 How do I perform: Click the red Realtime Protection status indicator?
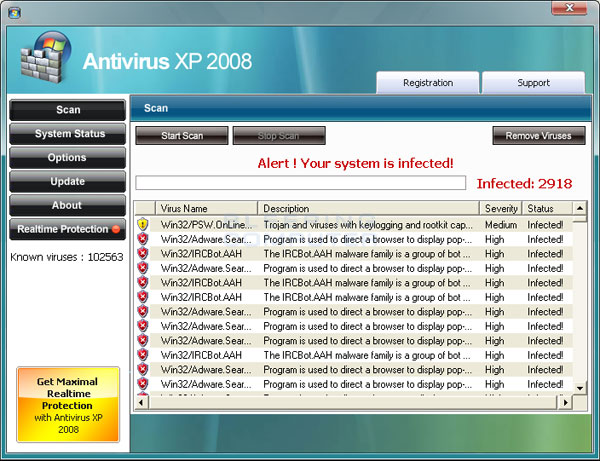(116, 229)
